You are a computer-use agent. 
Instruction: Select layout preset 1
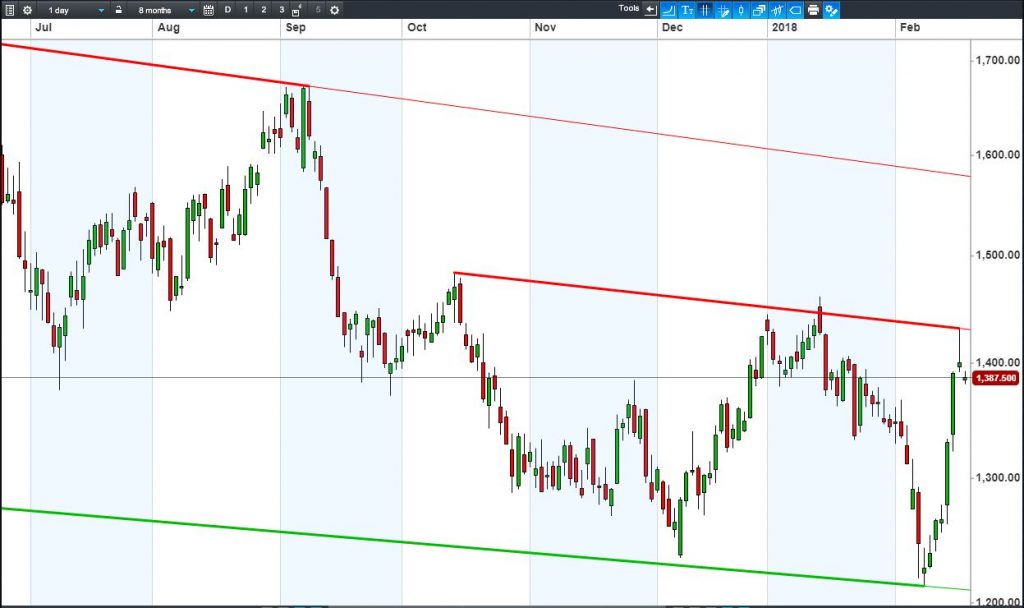click(x=246, y=10)
